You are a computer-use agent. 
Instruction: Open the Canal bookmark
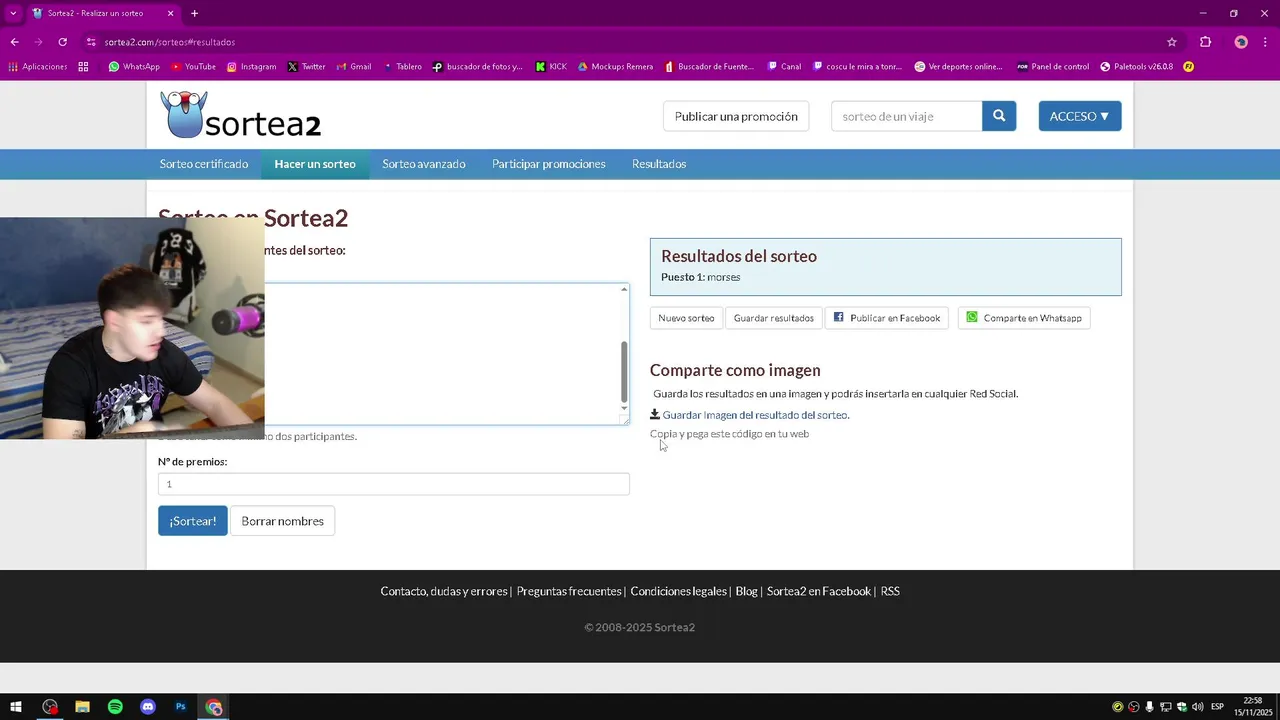[784, 67]
